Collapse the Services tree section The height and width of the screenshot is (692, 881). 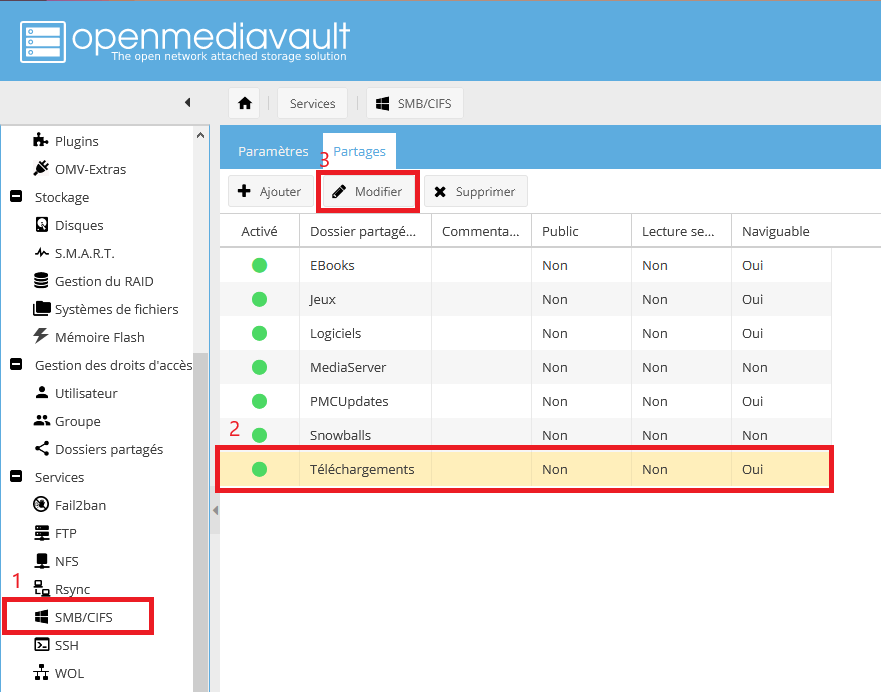(x=16, y=477)
